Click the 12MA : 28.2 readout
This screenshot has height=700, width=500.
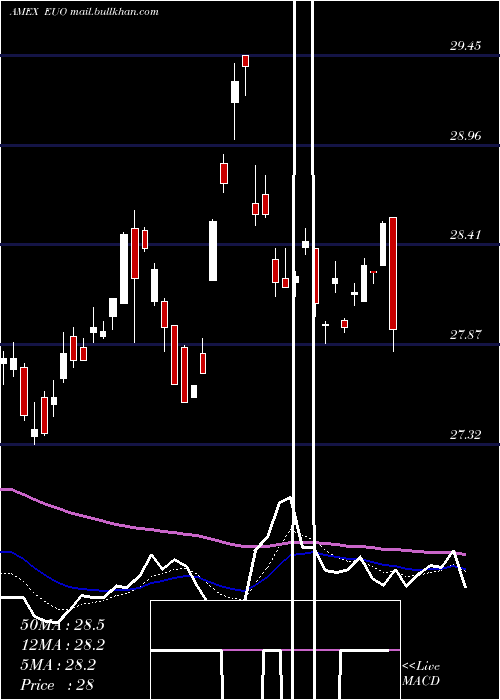pos(62,645)
